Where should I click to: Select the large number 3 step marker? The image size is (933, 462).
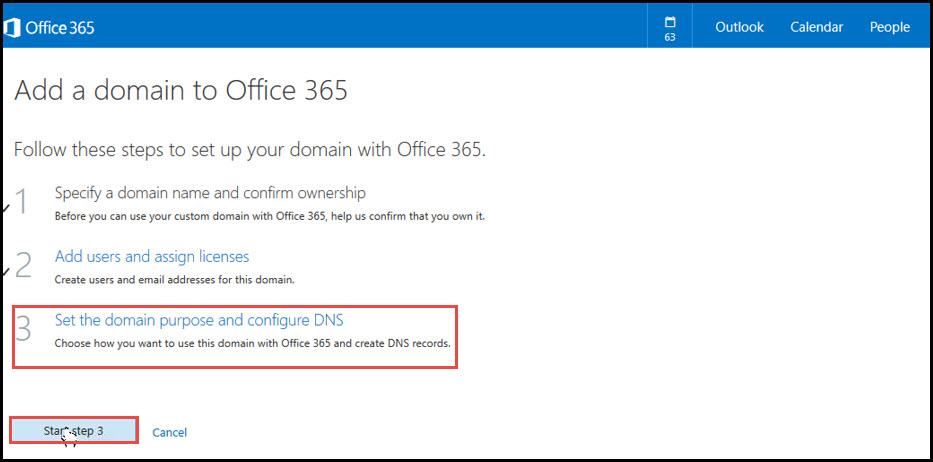coord(23,329)
